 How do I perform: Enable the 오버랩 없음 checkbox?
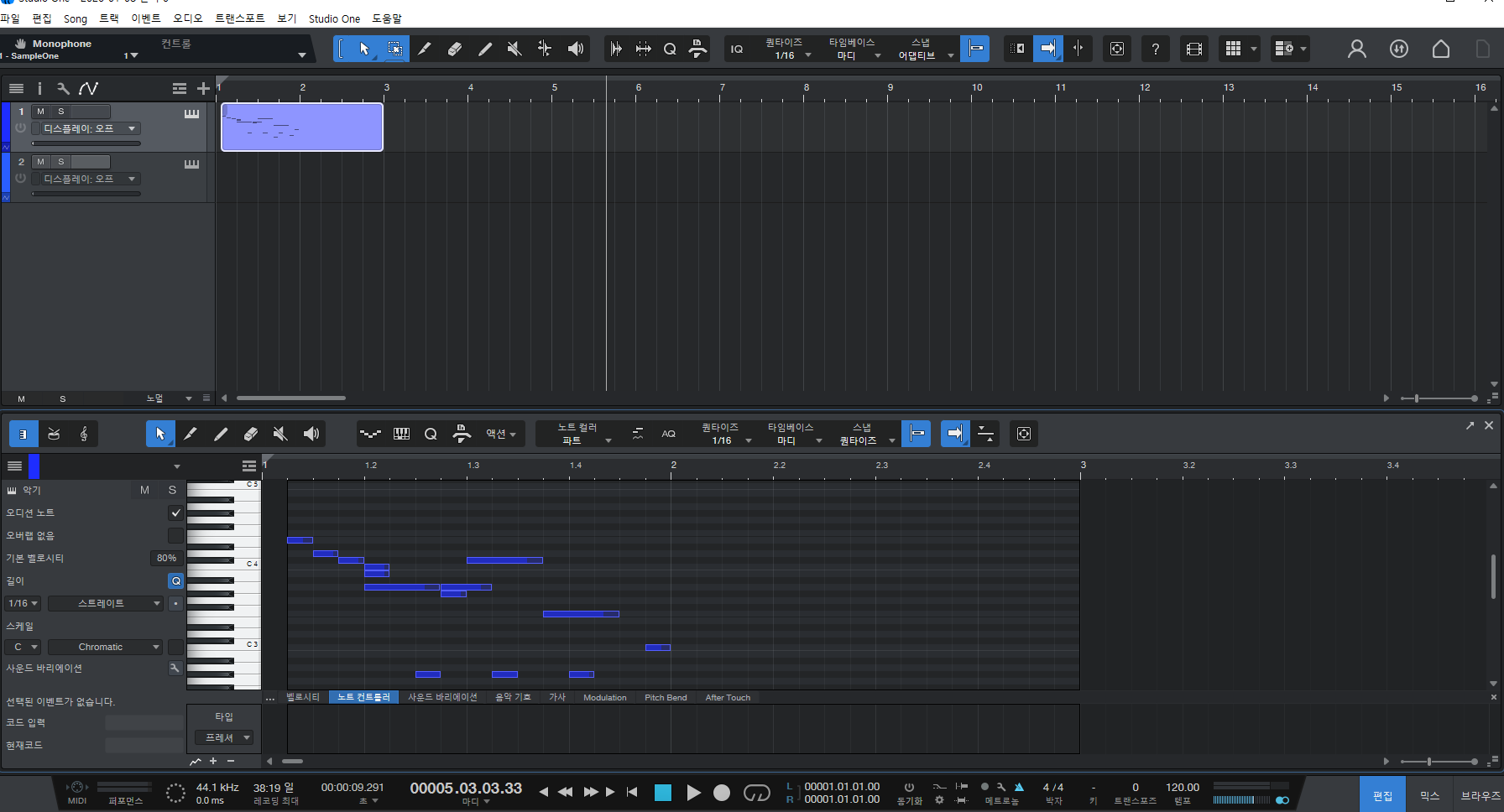tap(175, 535)
